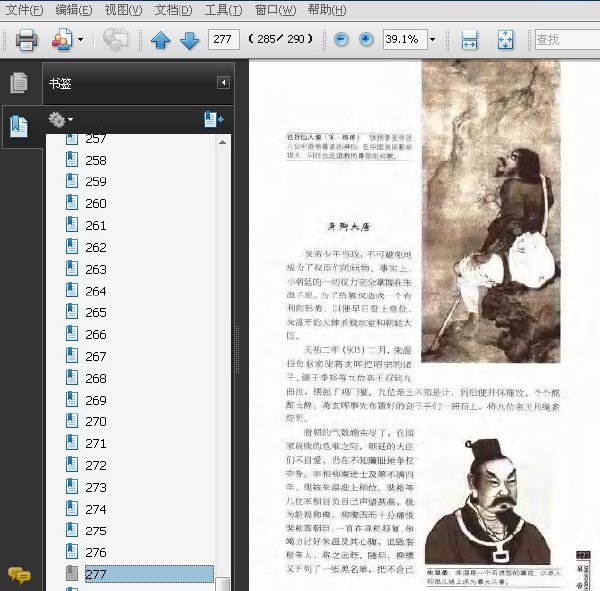
Task: Click the new bookmark icon in panel
Action: [214, 119]
